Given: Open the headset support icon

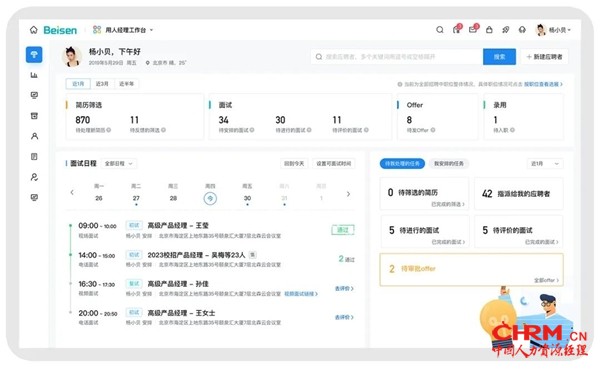Looking at the screenshot, I should pyautogui.click(x=522, y=29).
